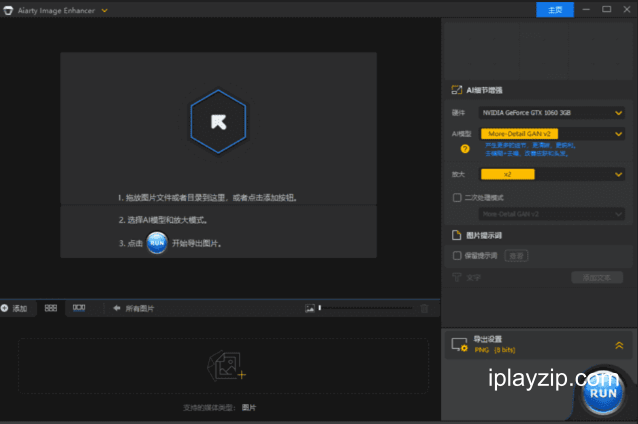Viewport: 638px width, 424px height.
Task: Open the Aiarty Image Enhancer title menu arrow
Action: 105,11
